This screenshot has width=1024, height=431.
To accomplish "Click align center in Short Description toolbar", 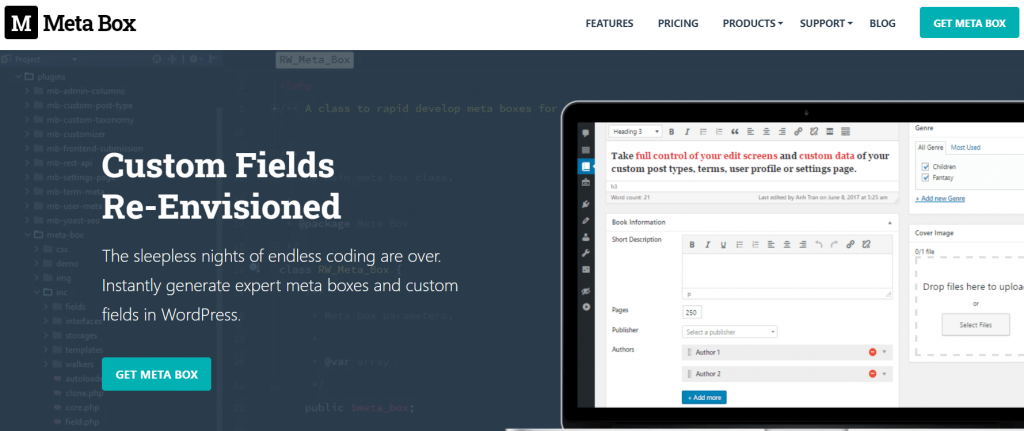I will (786, 245).
